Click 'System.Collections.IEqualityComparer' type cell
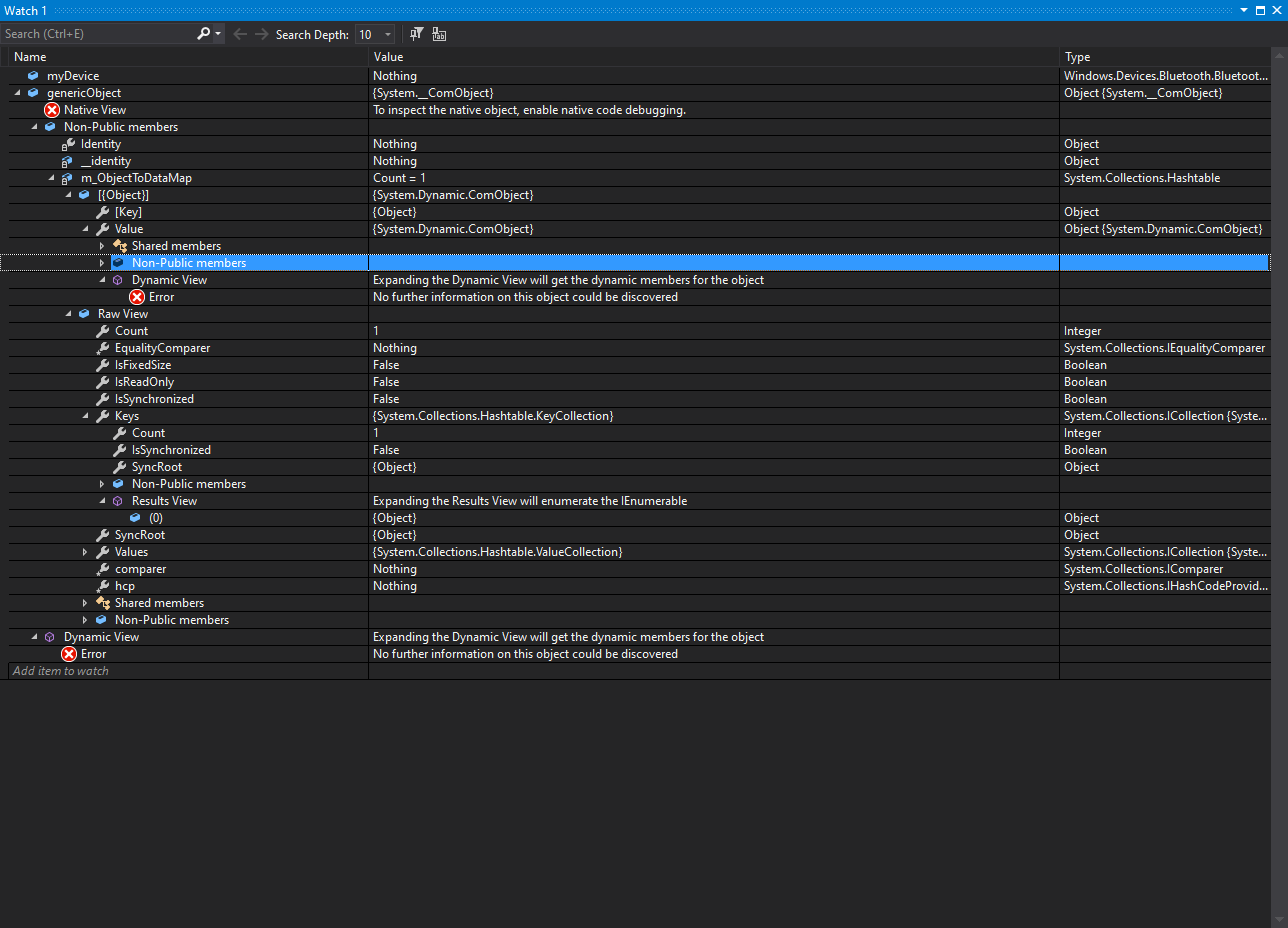Viewport: 1288px width, 928px height. (x=1164, y=348)
